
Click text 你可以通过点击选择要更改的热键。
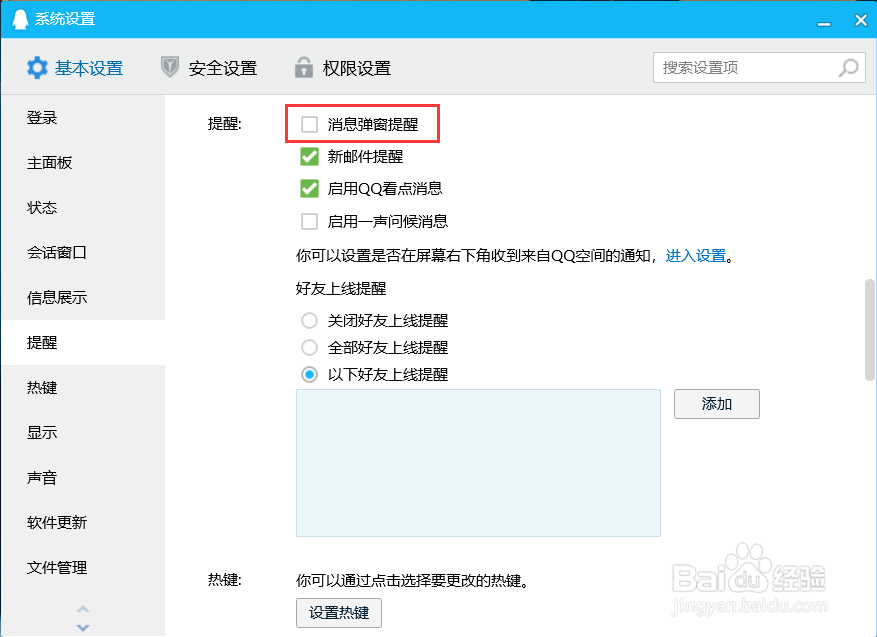point(412,581)
